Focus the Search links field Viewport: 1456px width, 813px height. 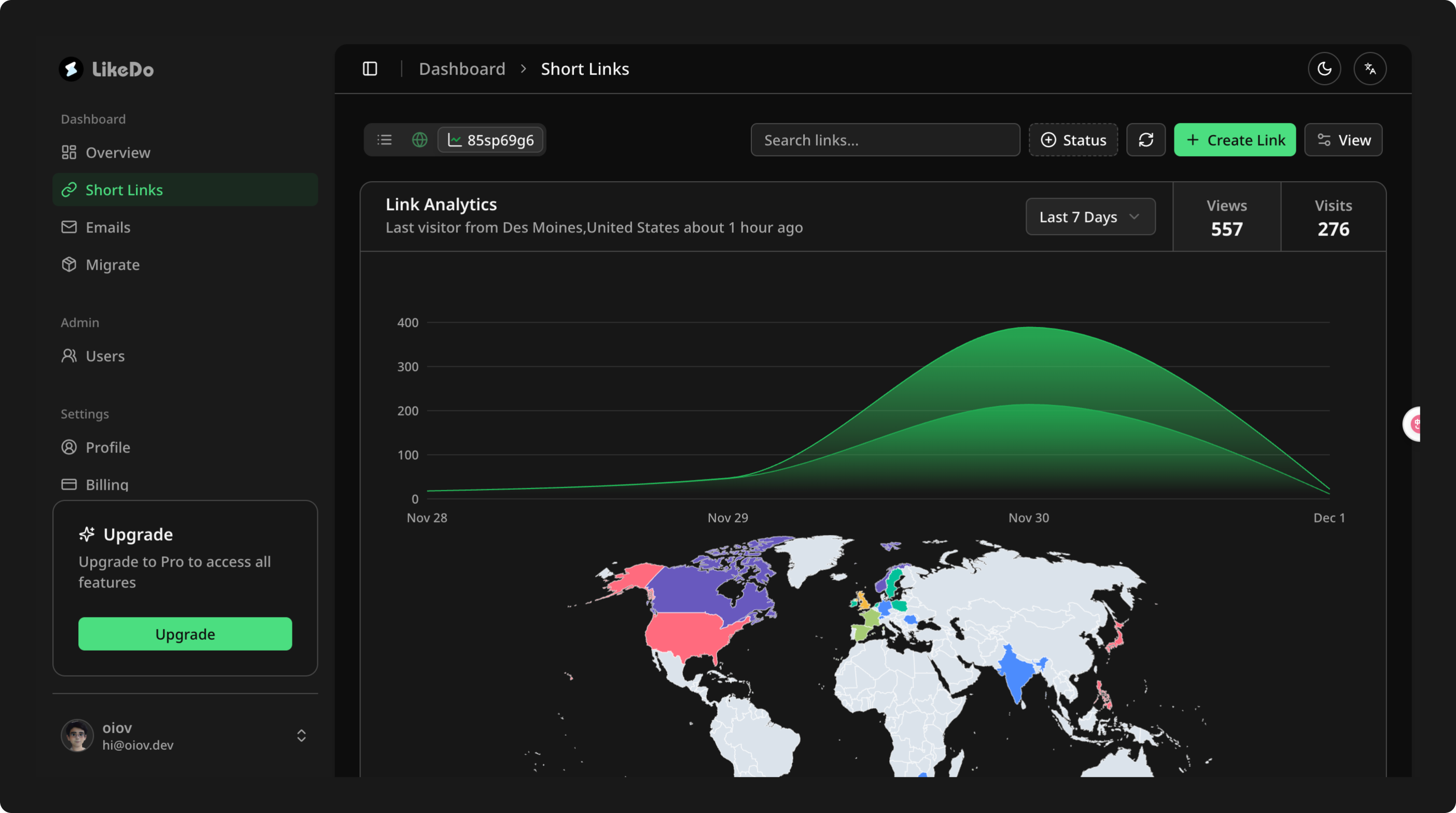(x=885, y=140)
